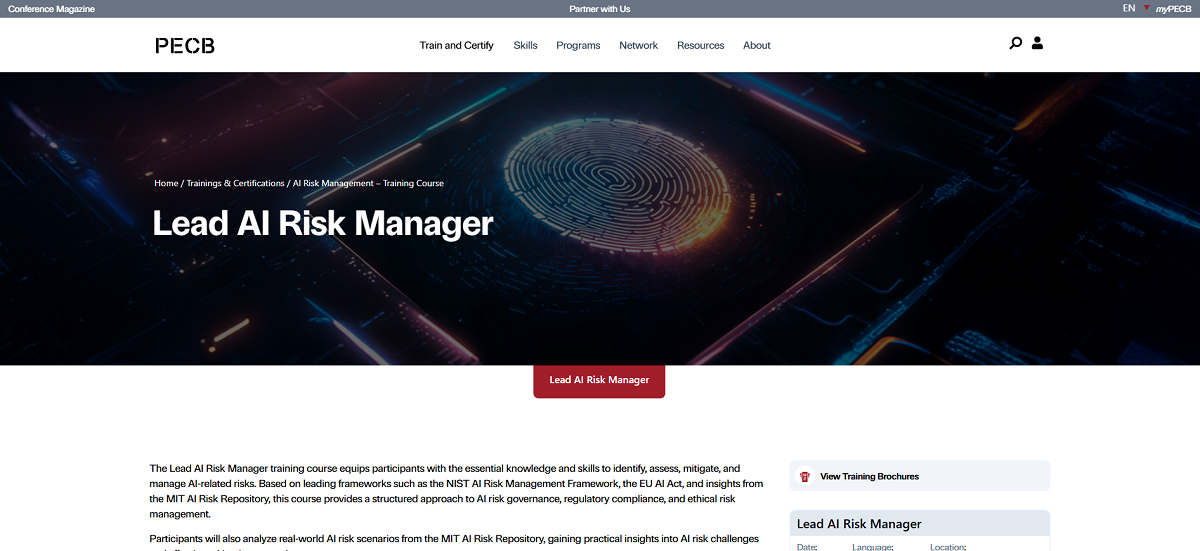Click the Language label in sidebar panel

pos(872,547)
